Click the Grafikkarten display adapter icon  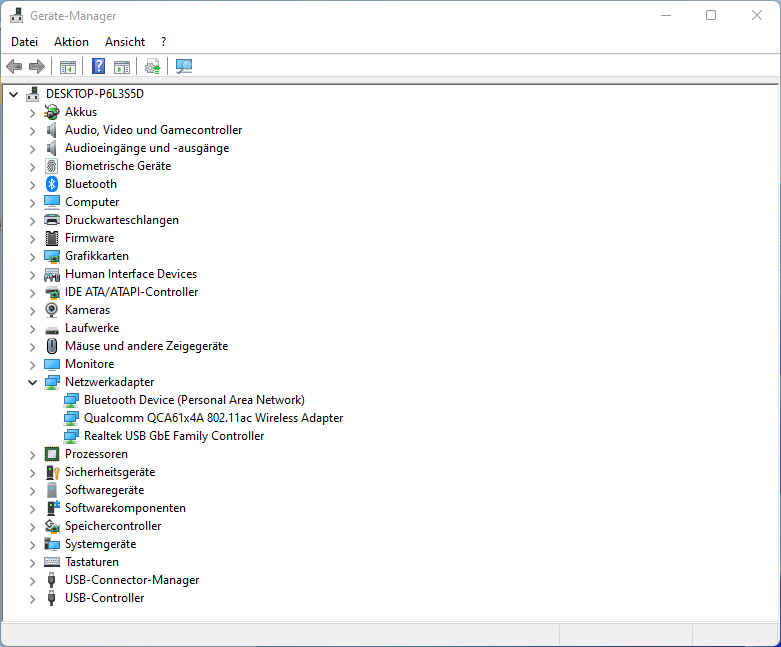tap(52, 256)
